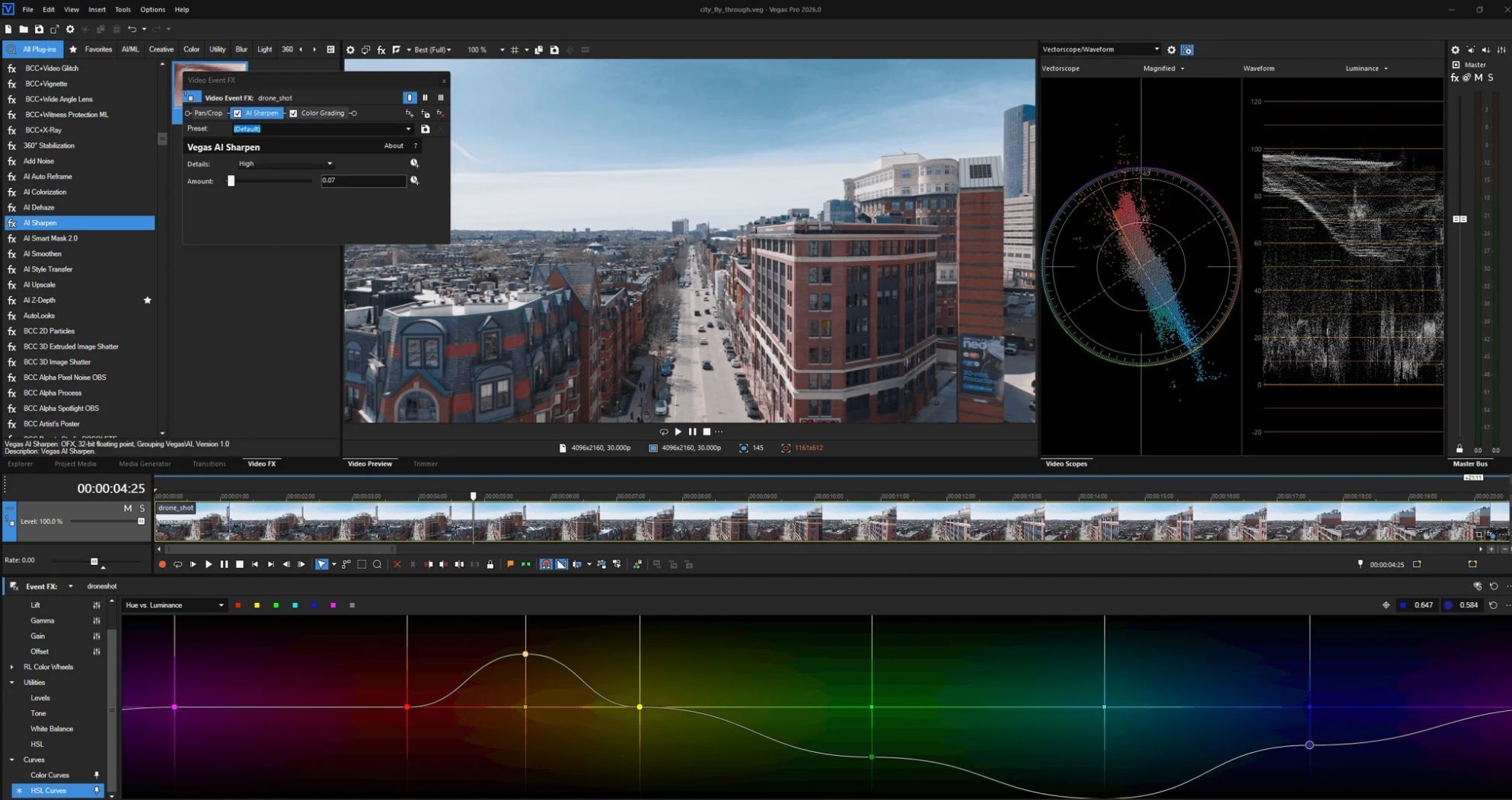Open the Tools menu

[x=123, y=10]
